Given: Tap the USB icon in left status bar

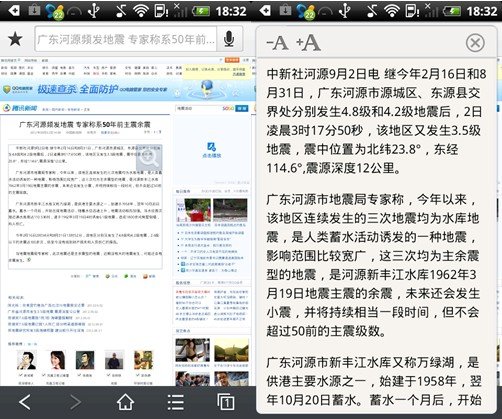Looking at the screenshot, I should pos(94,10).
